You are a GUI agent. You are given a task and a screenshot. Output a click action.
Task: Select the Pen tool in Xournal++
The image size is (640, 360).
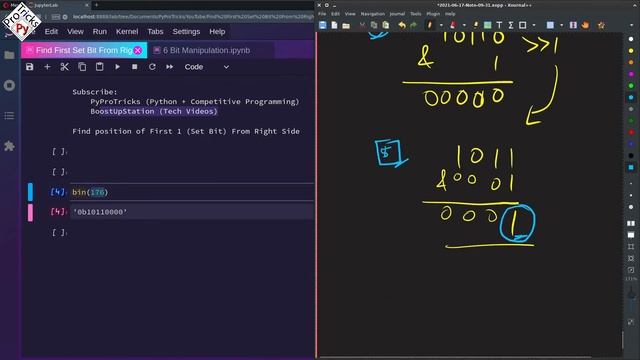coord(430,25)
